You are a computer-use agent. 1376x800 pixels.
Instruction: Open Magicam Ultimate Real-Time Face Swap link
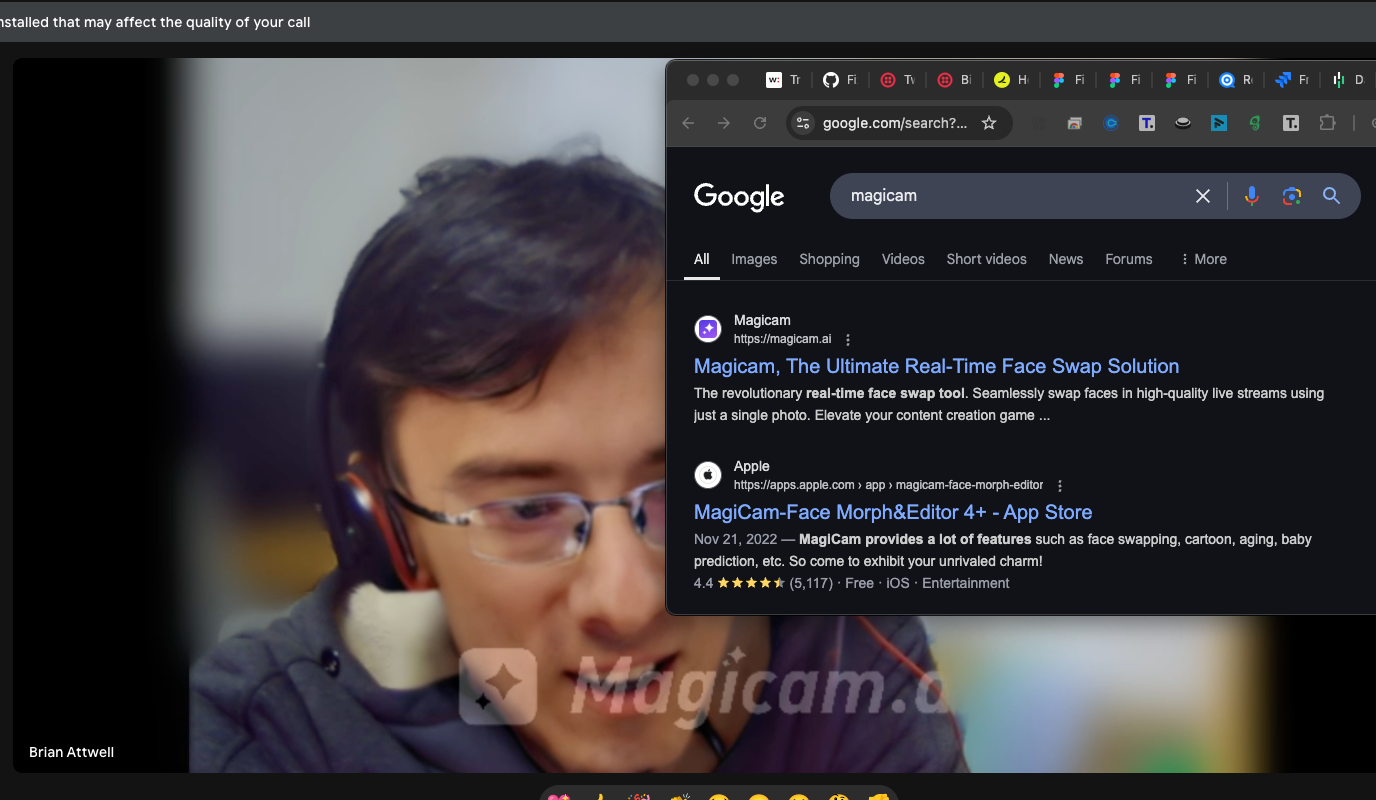tap(936, 366)
